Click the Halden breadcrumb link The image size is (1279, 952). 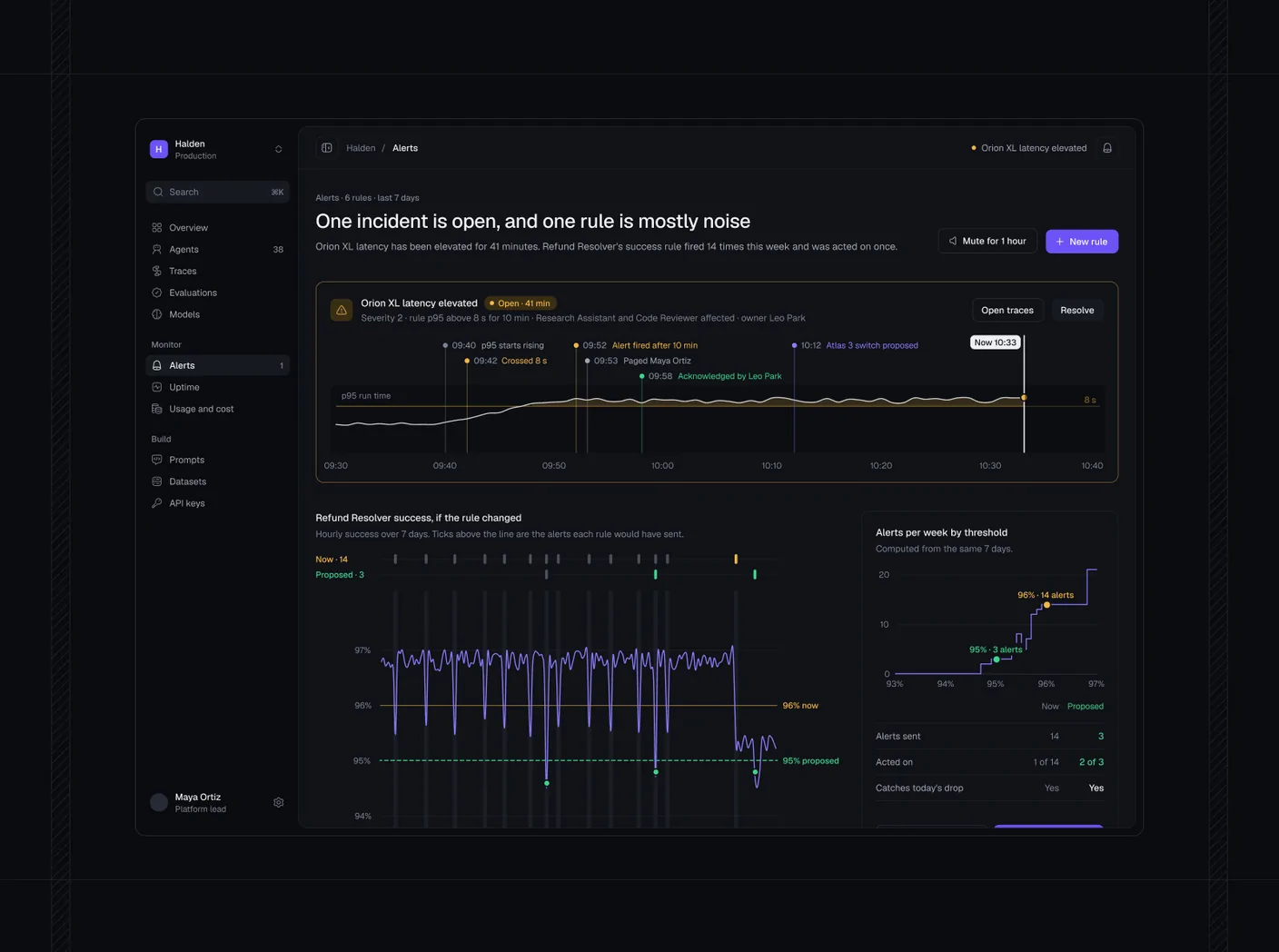[x=361, y=148]
